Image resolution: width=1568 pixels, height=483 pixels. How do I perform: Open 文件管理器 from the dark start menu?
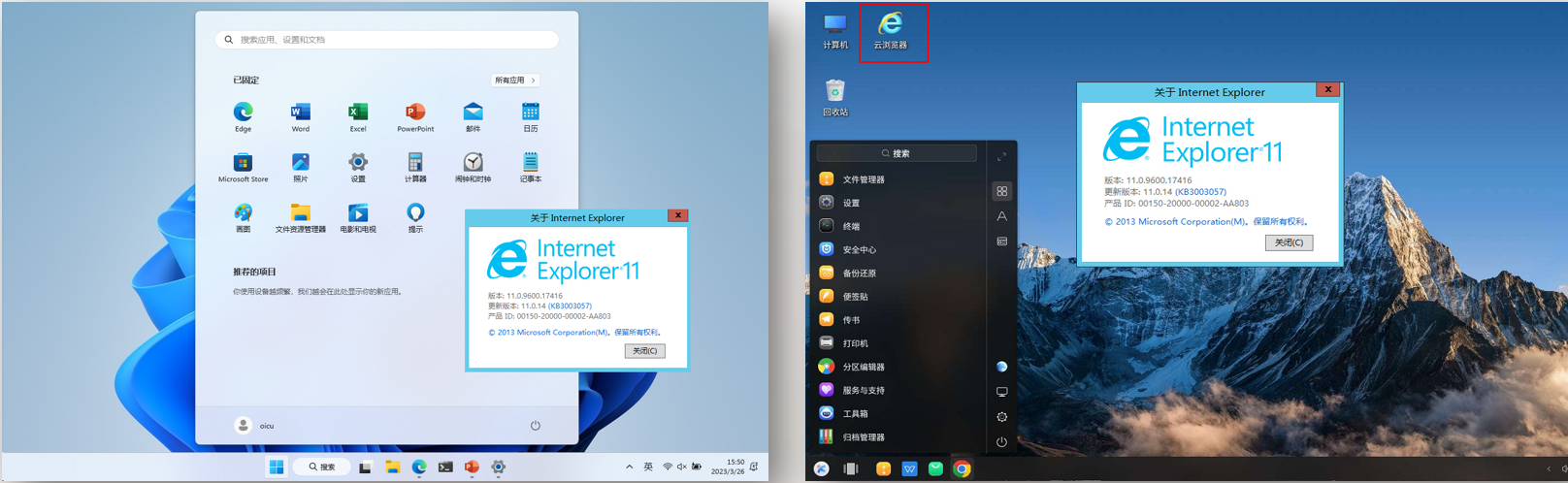tap(863, 179)
